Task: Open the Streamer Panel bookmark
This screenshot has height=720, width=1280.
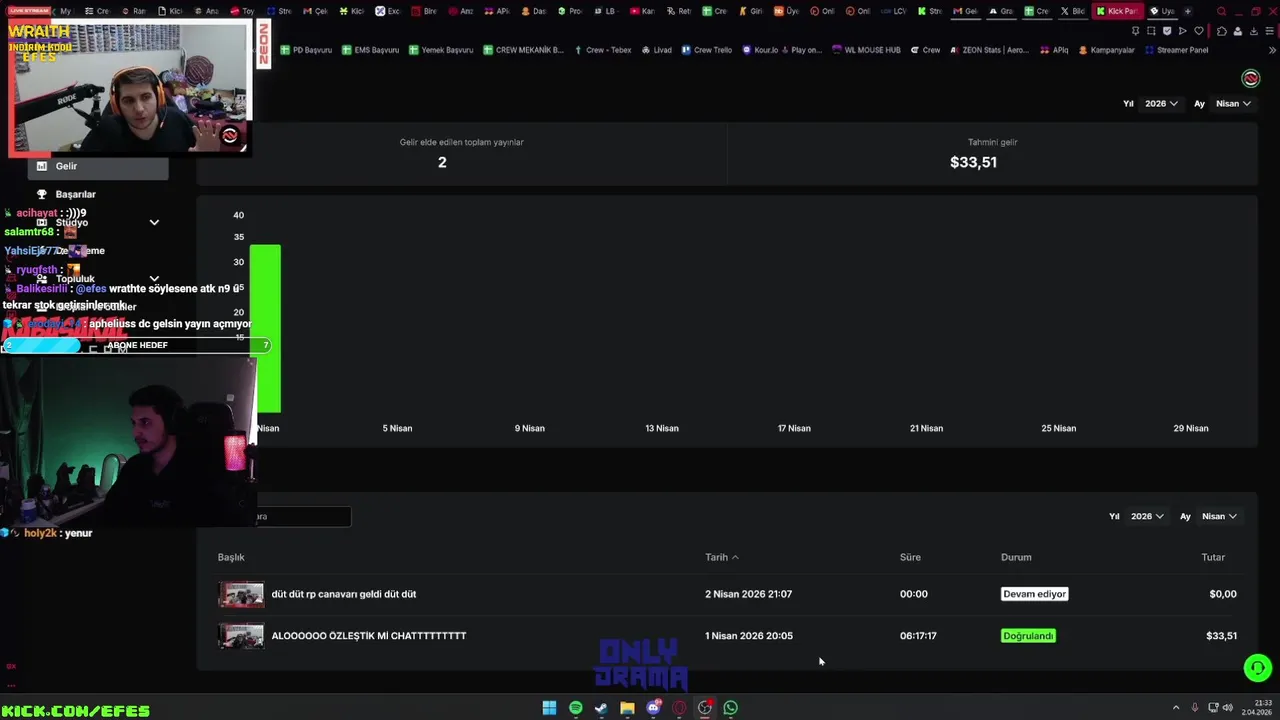Action: 1176,50
